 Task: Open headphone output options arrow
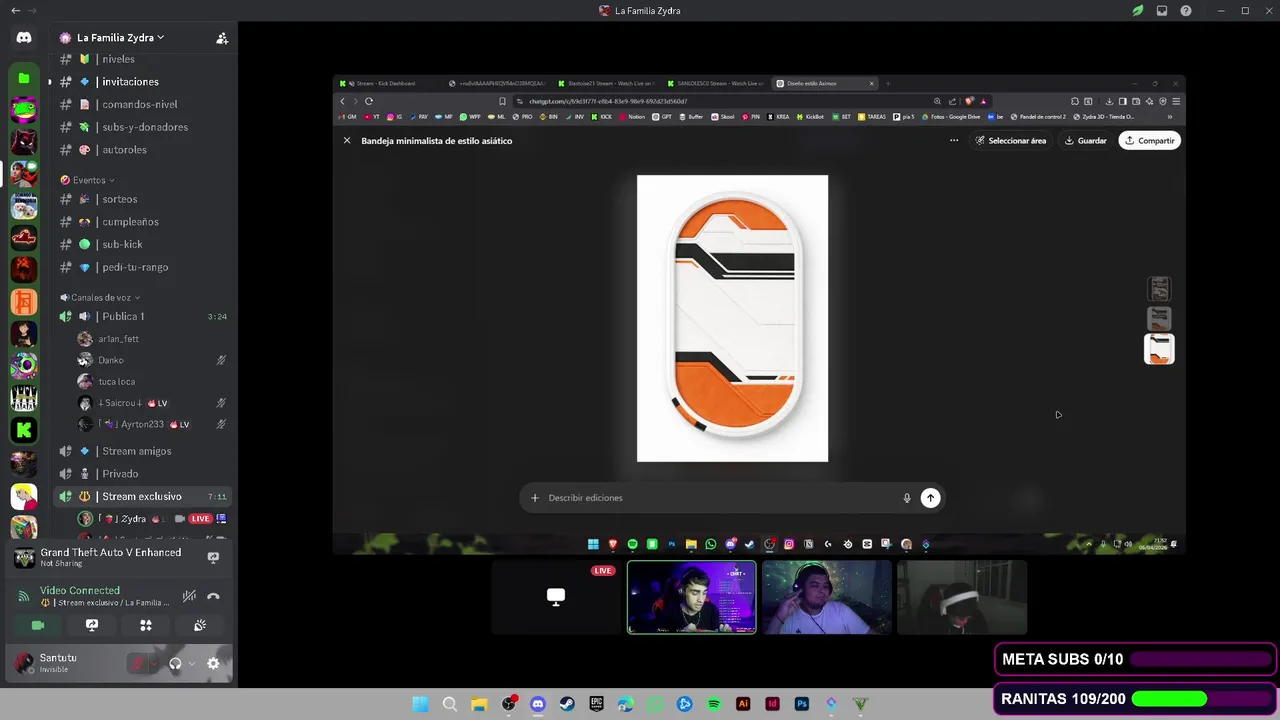pos(191,663)
